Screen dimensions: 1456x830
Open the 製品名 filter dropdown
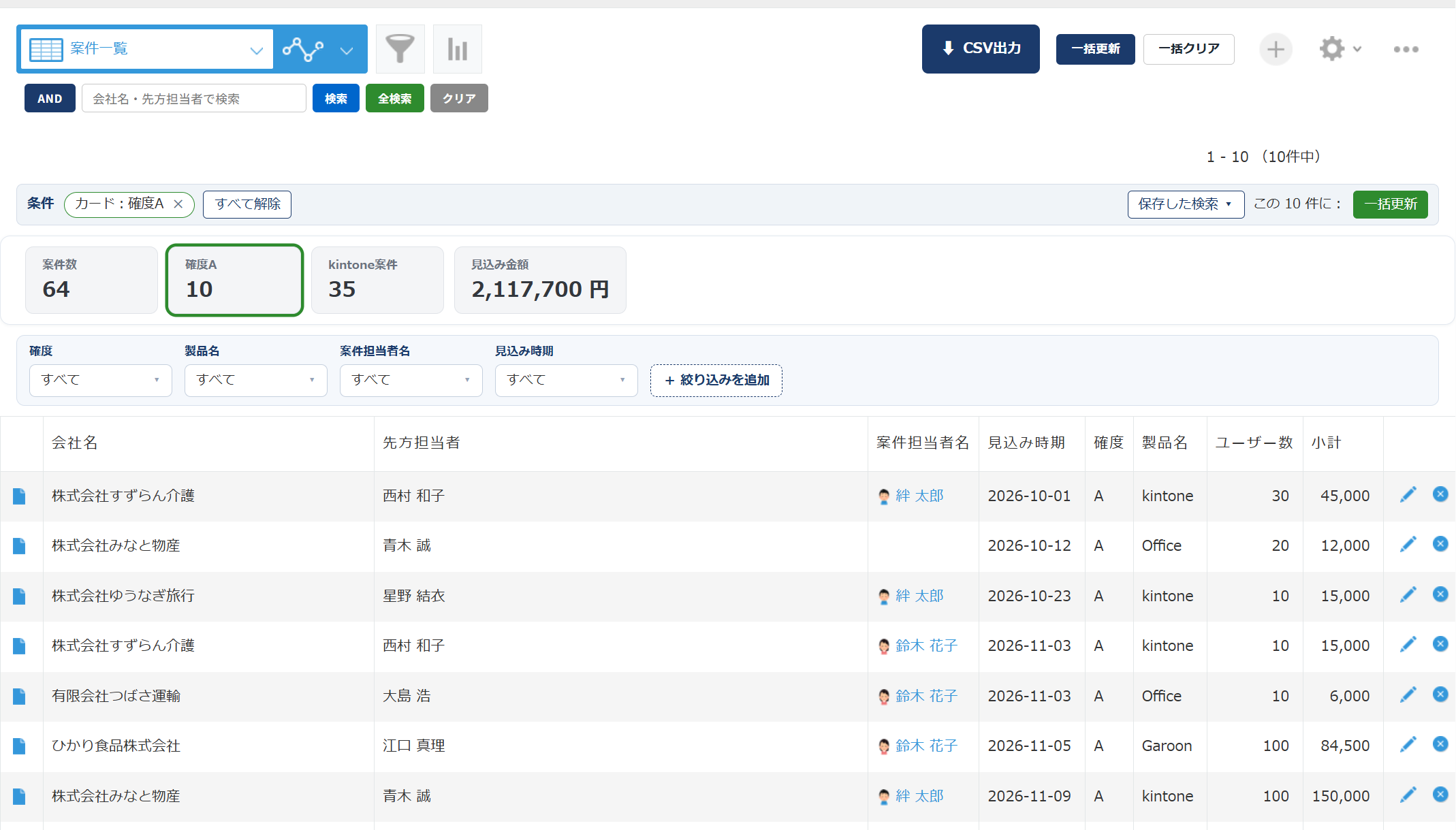click(256, 380)
